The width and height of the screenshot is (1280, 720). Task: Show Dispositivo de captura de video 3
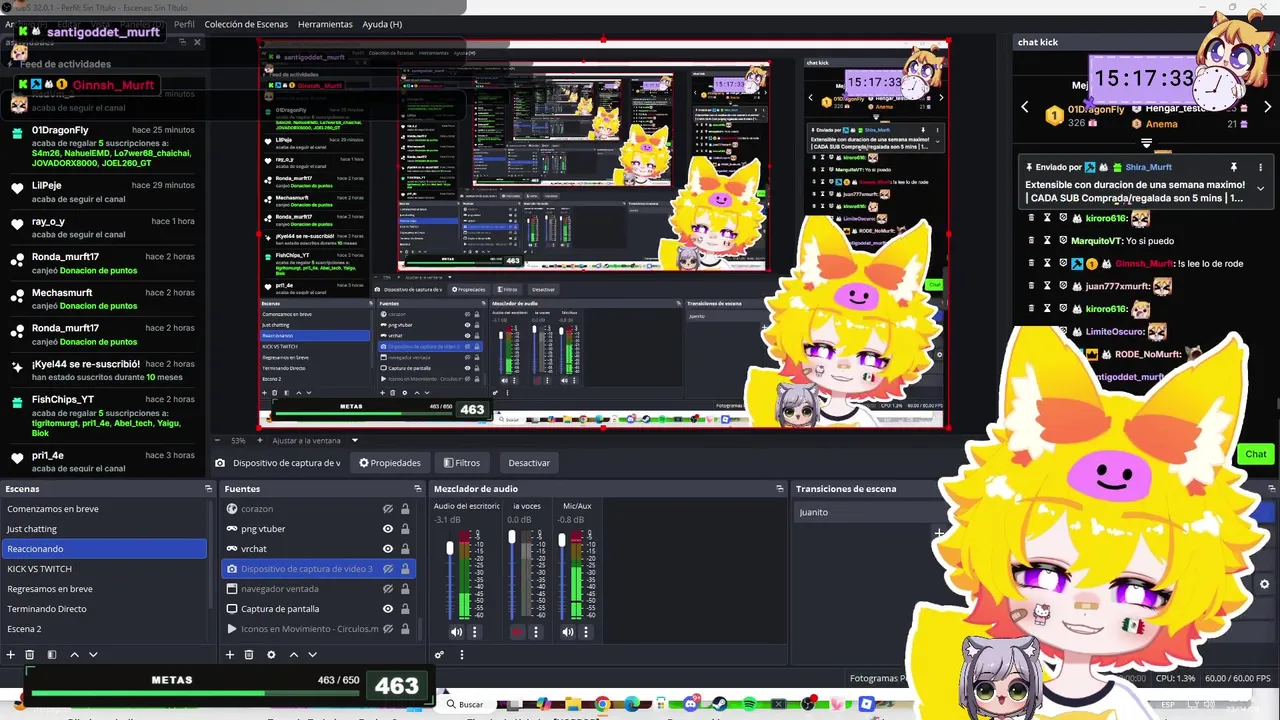point(388,569)
